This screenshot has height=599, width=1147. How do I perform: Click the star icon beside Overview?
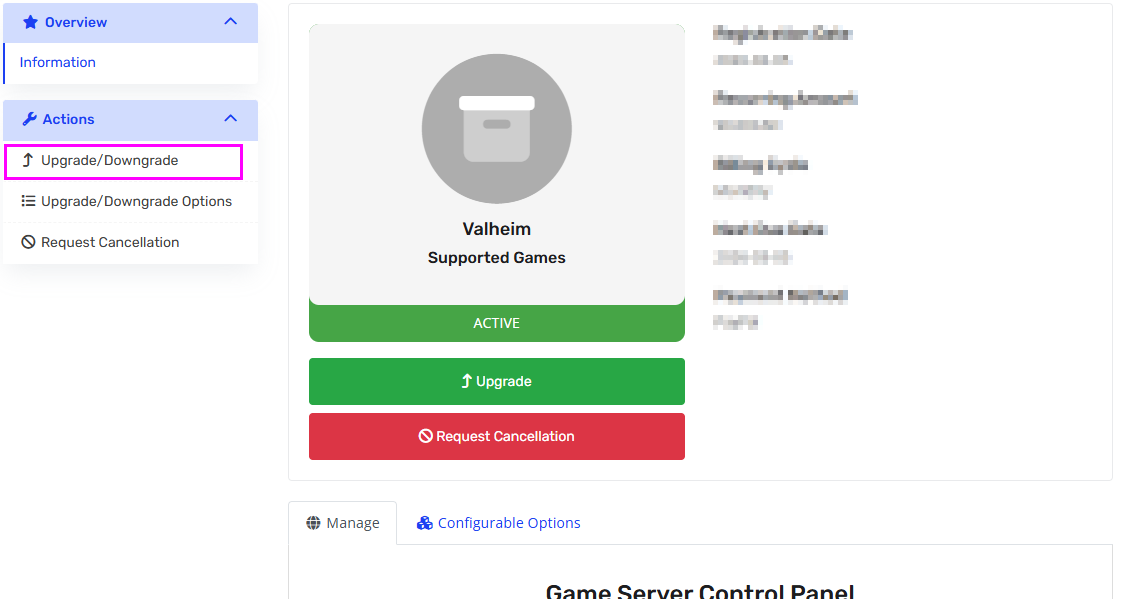(30, 22)
